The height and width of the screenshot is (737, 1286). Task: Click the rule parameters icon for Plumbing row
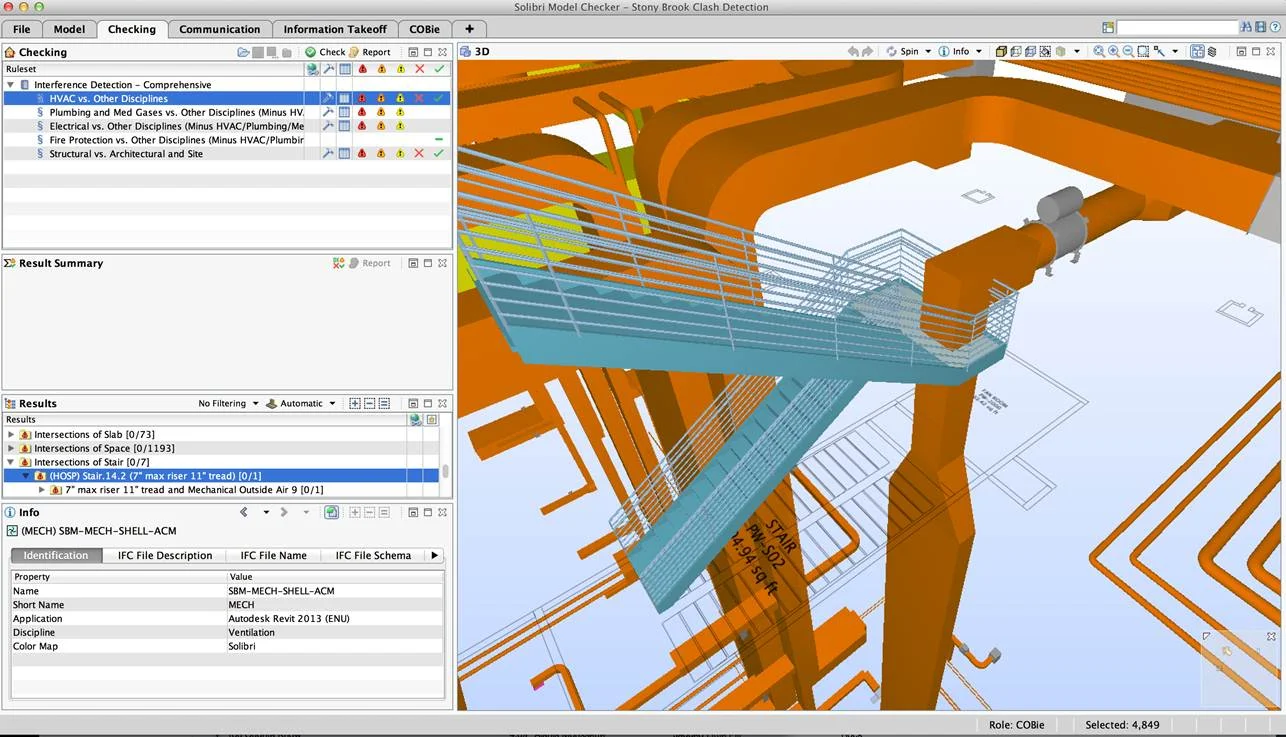coord(327,113)
